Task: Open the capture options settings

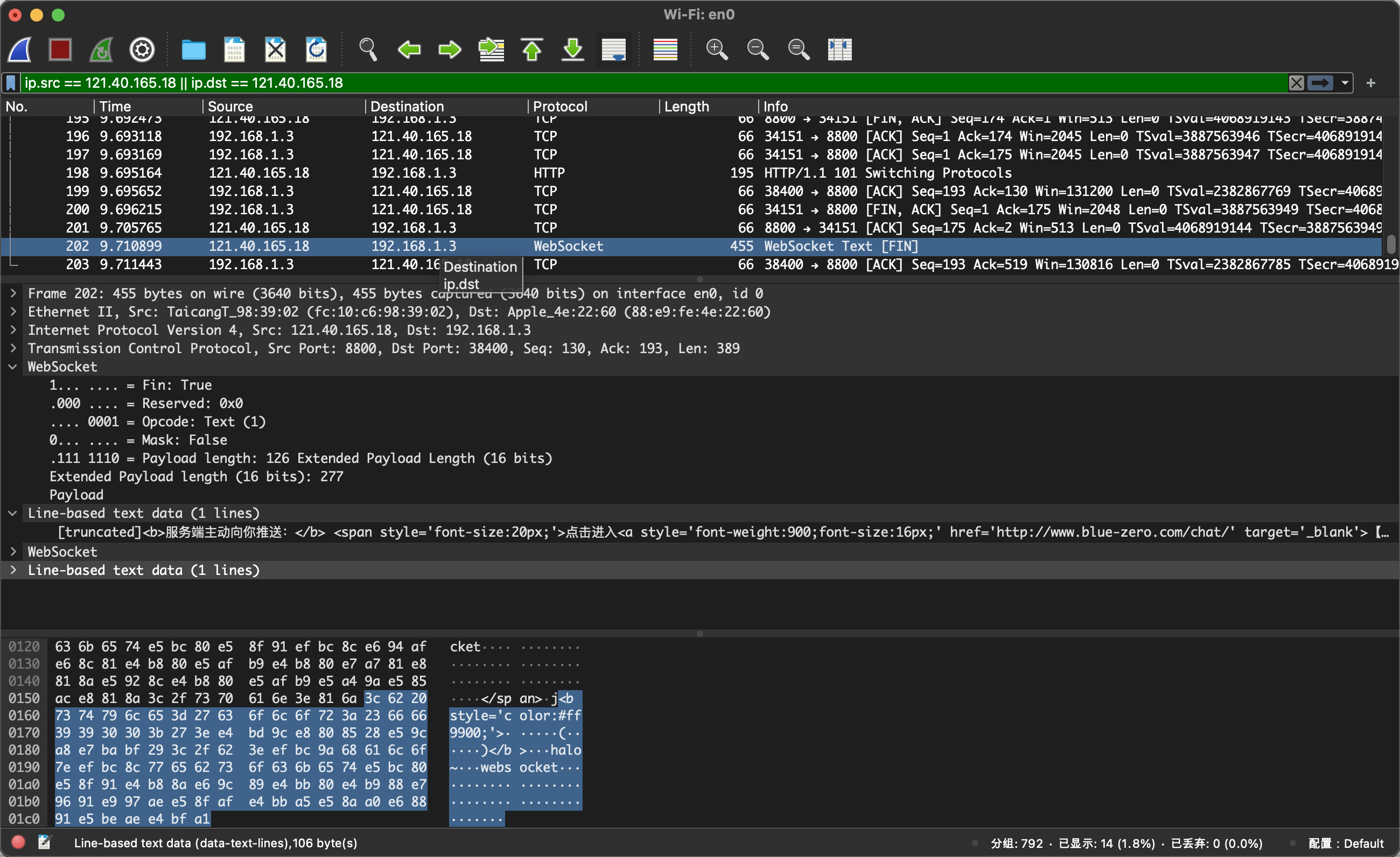Action: (x=142, y=50)
